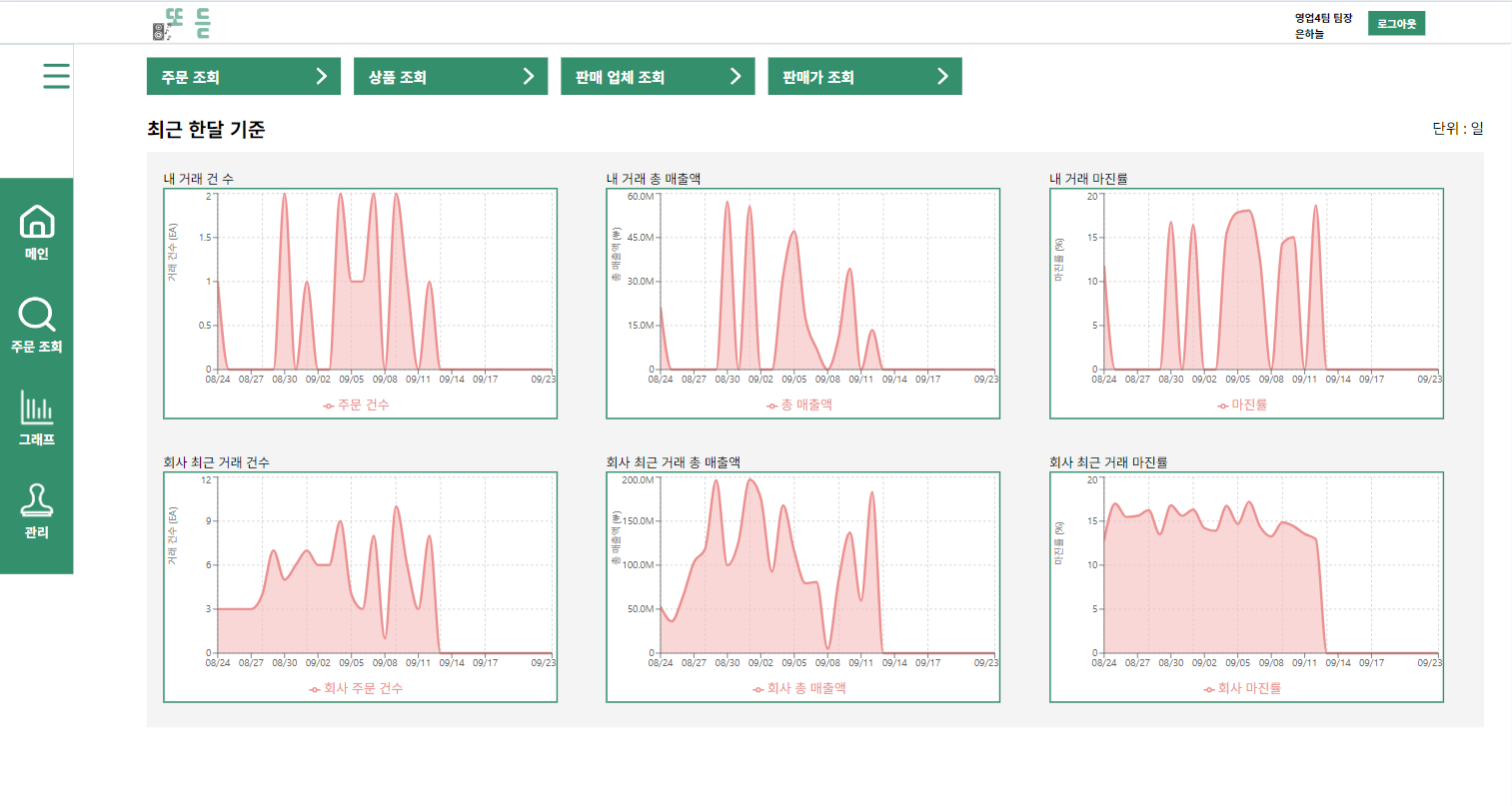Screen dimensions: 1512x806
Task: Click the 최근 한달 기준 heading
Action: click(x=206, y=129)
